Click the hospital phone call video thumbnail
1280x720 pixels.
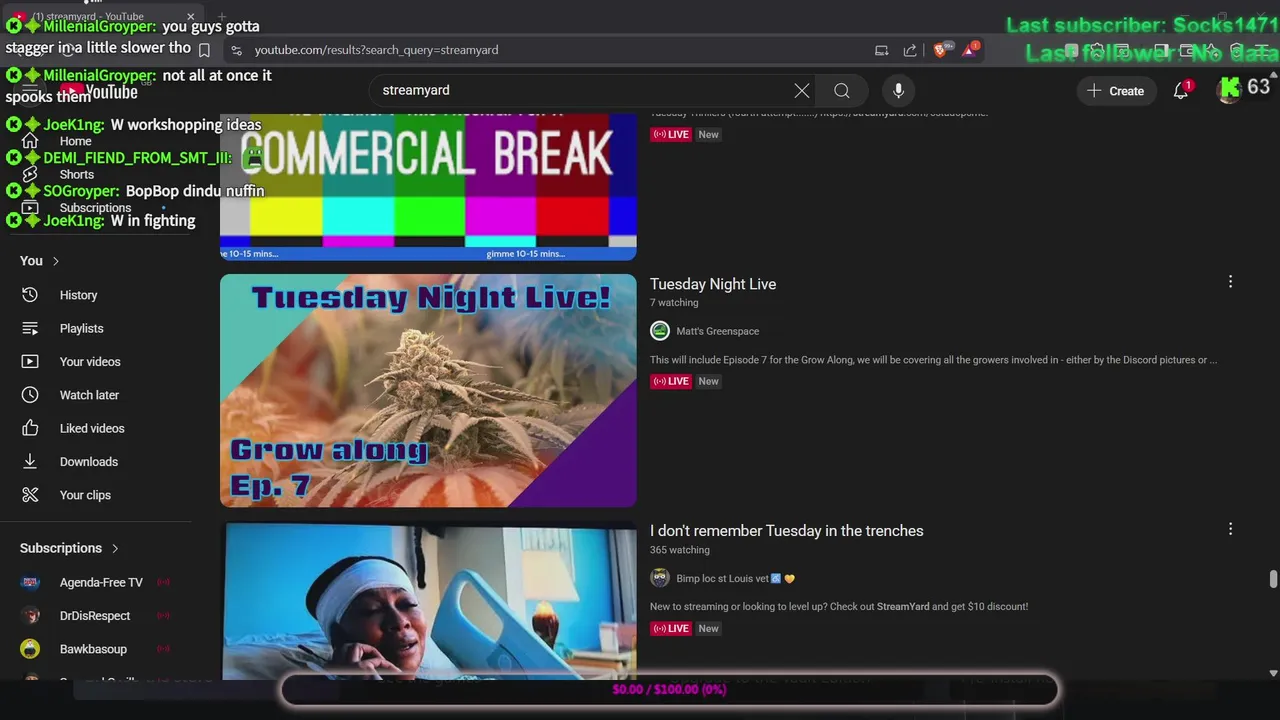428,601
